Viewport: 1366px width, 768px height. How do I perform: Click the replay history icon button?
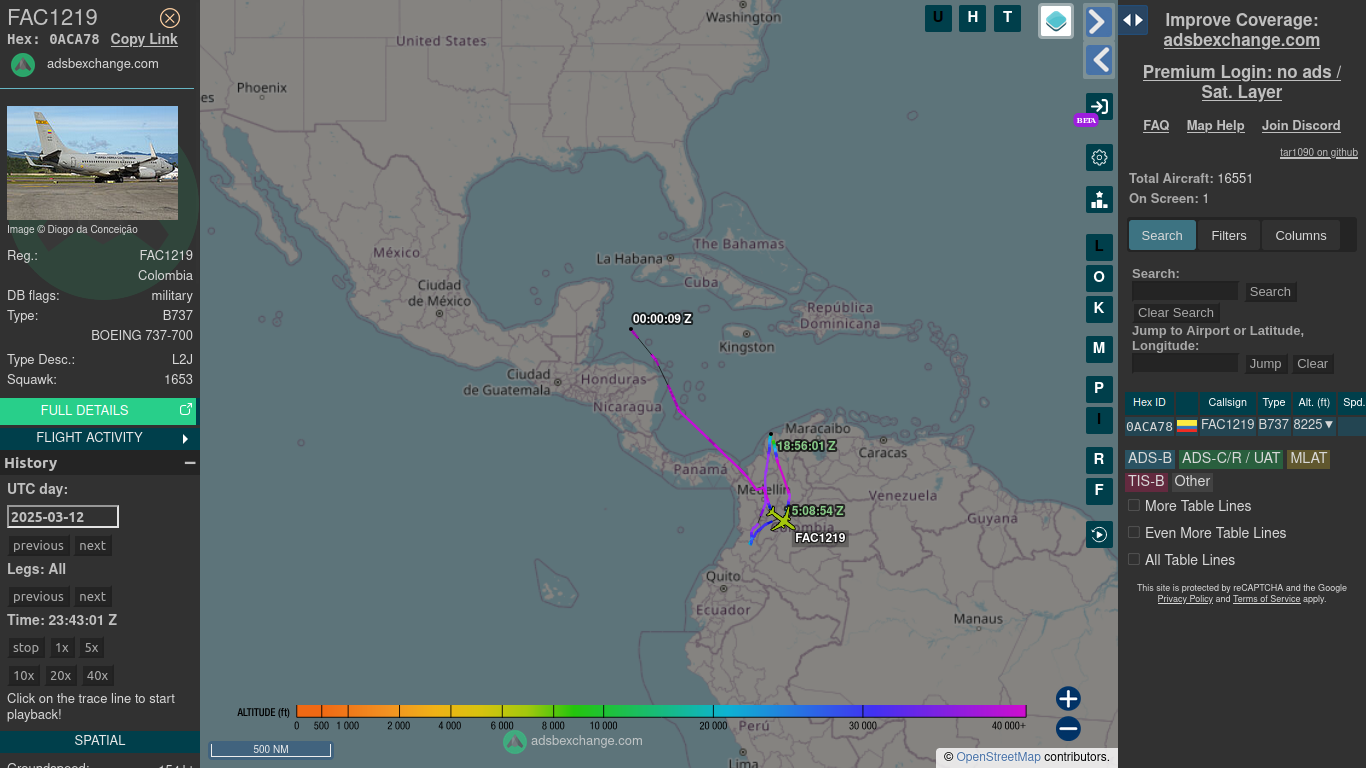1099,534
